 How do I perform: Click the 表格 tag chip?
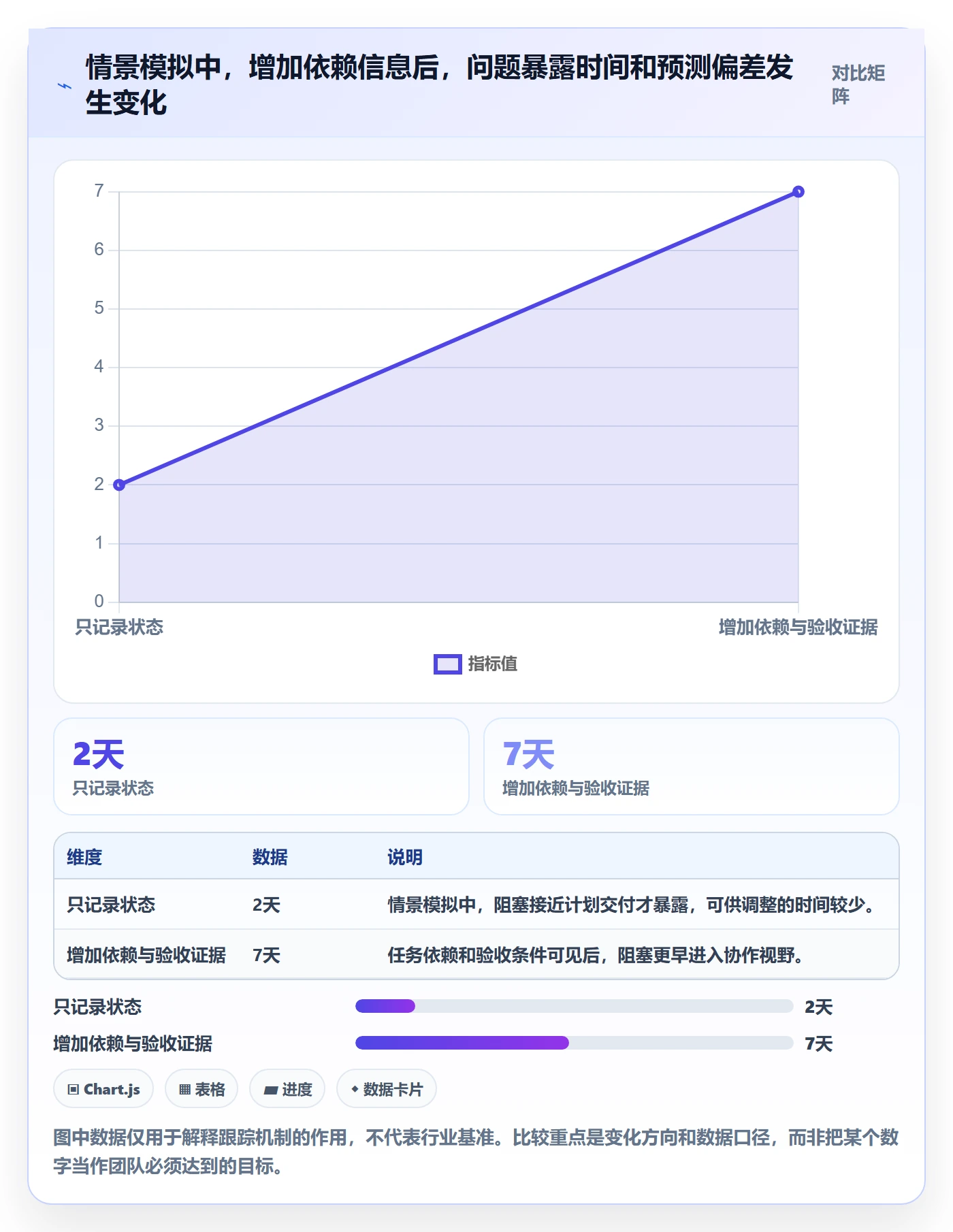(x=201, y=1089)
